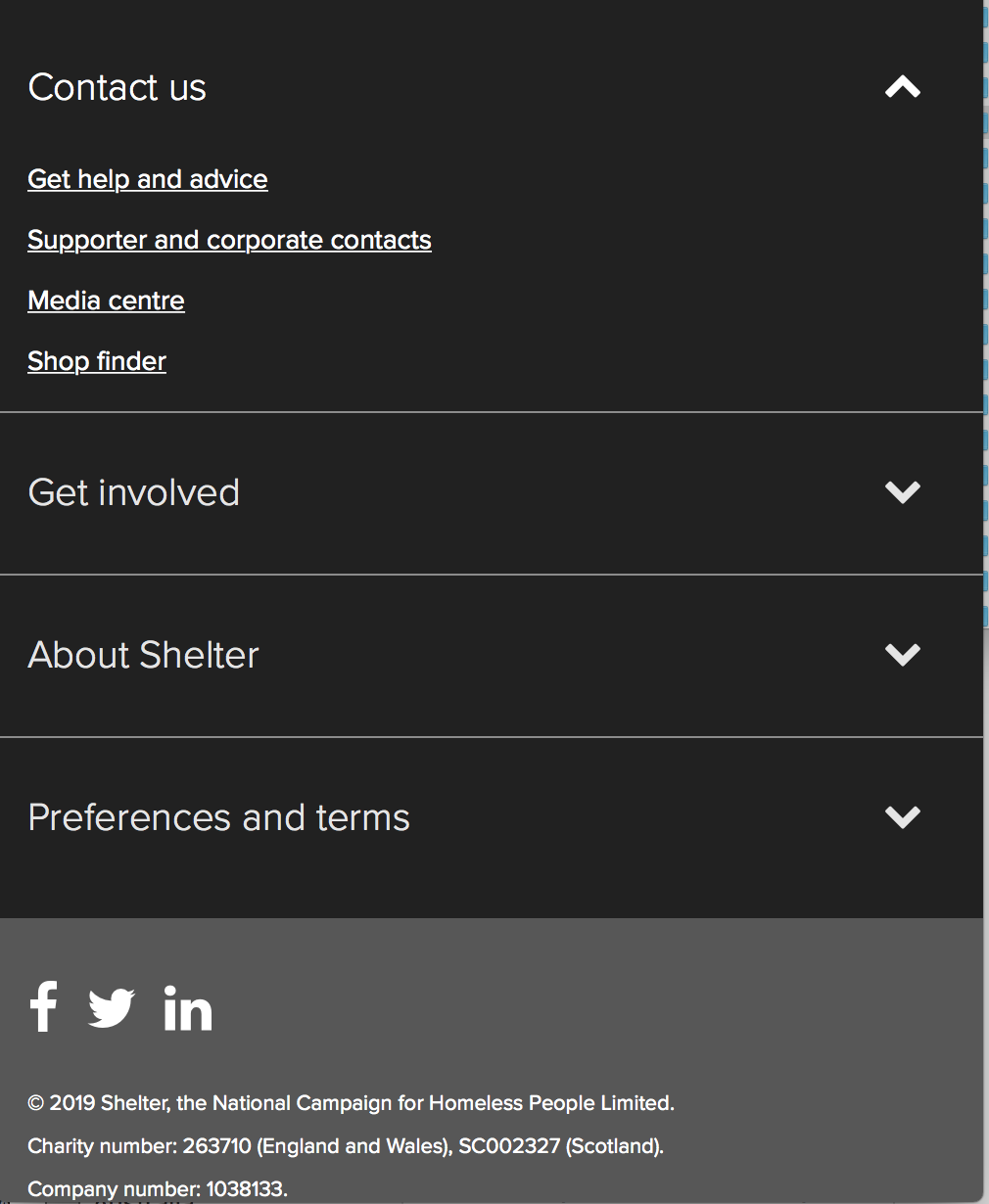The image size is (989, 1204).
Task: Select the Preferences and terms heading
Action: (x=219, y=817)
